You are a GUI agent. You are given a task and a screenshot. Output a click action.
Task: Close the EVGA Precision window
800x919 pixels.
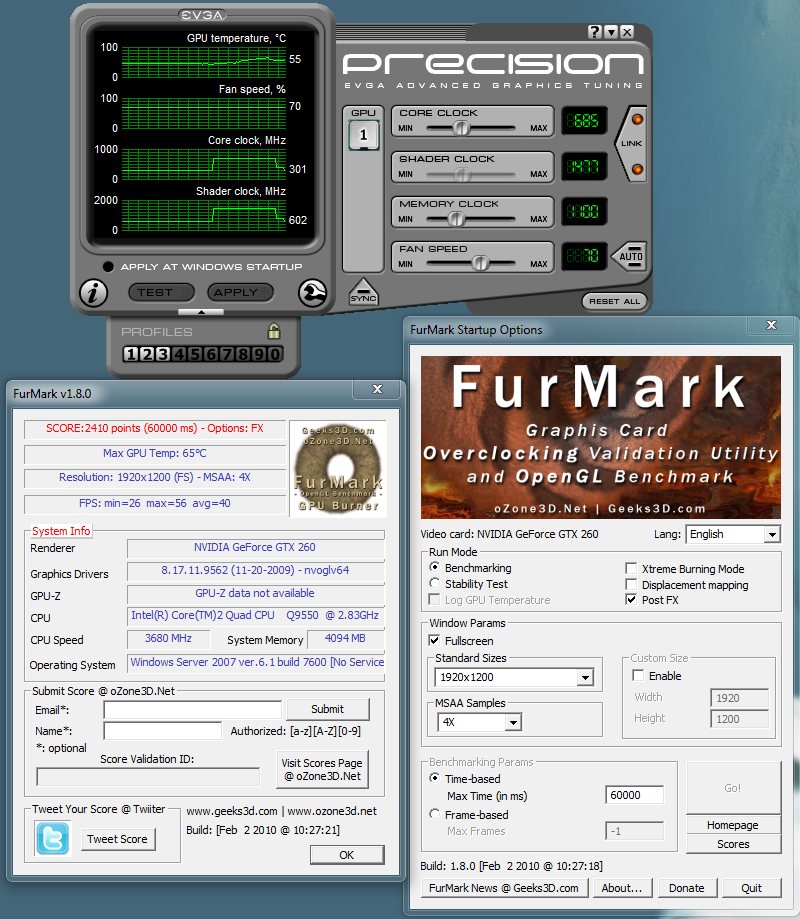pyautogui.click(x=627, y=32)
